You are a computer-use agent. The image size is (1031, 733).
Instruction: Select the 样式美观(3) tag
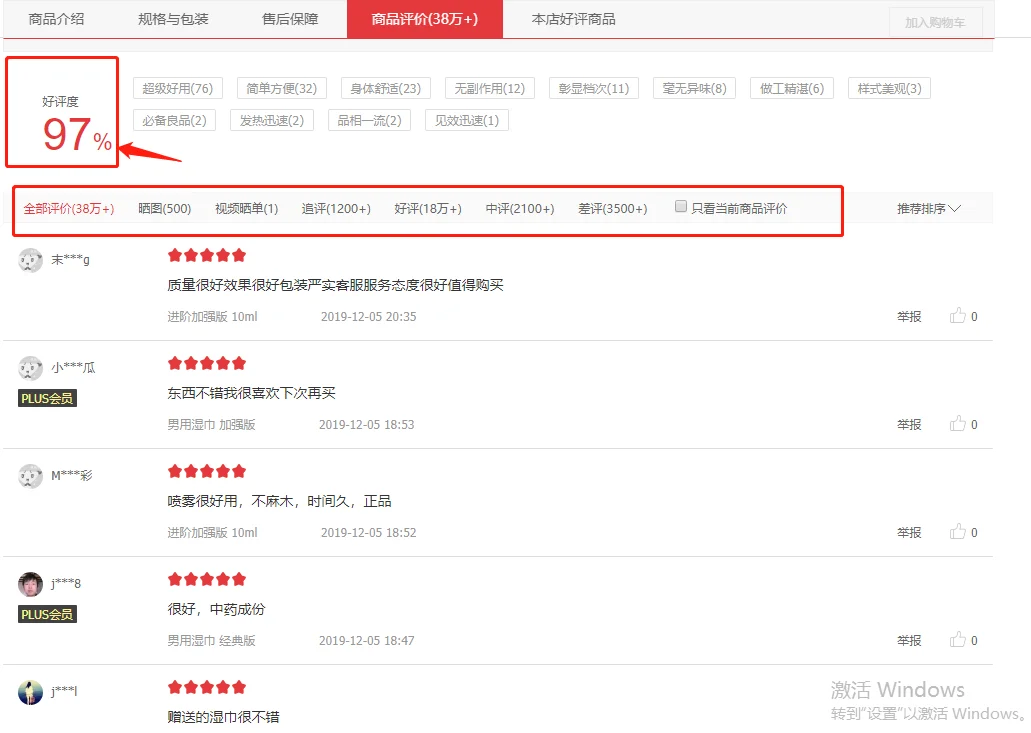pos(889,88)
